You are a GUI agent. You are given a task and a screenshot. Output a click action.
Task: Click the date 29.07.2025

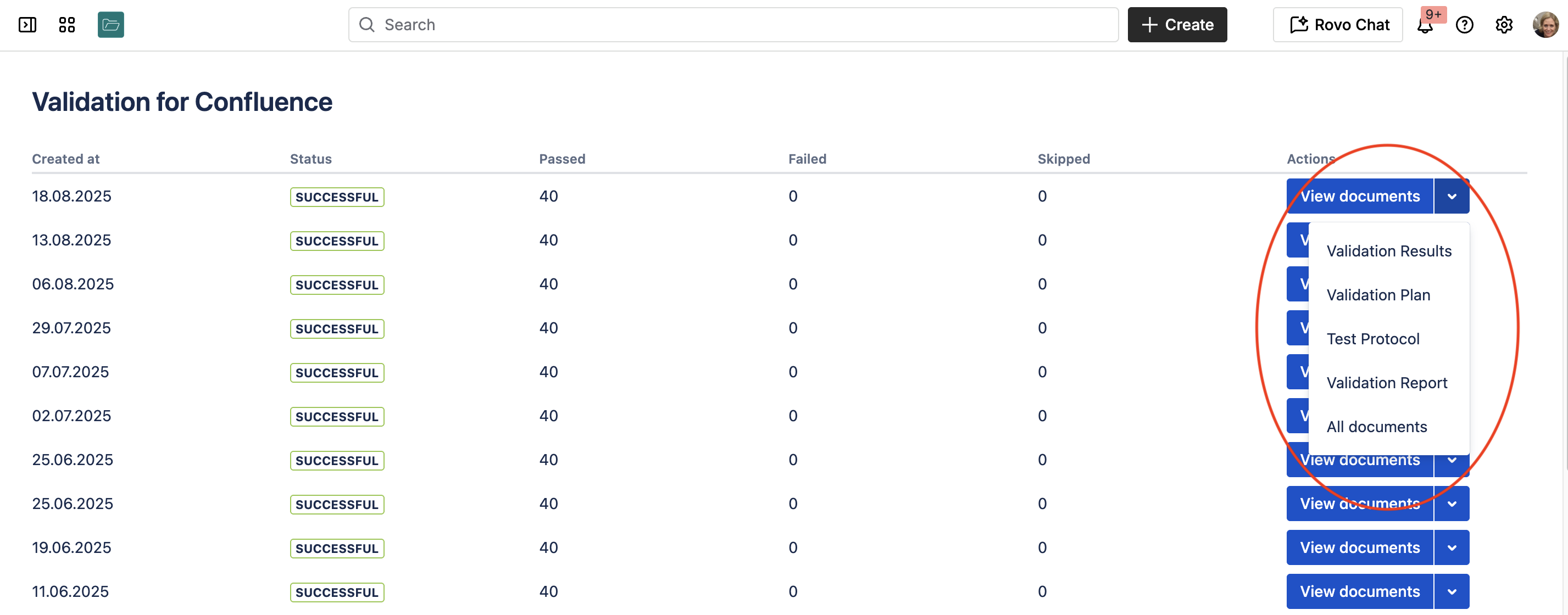(72, 328)
